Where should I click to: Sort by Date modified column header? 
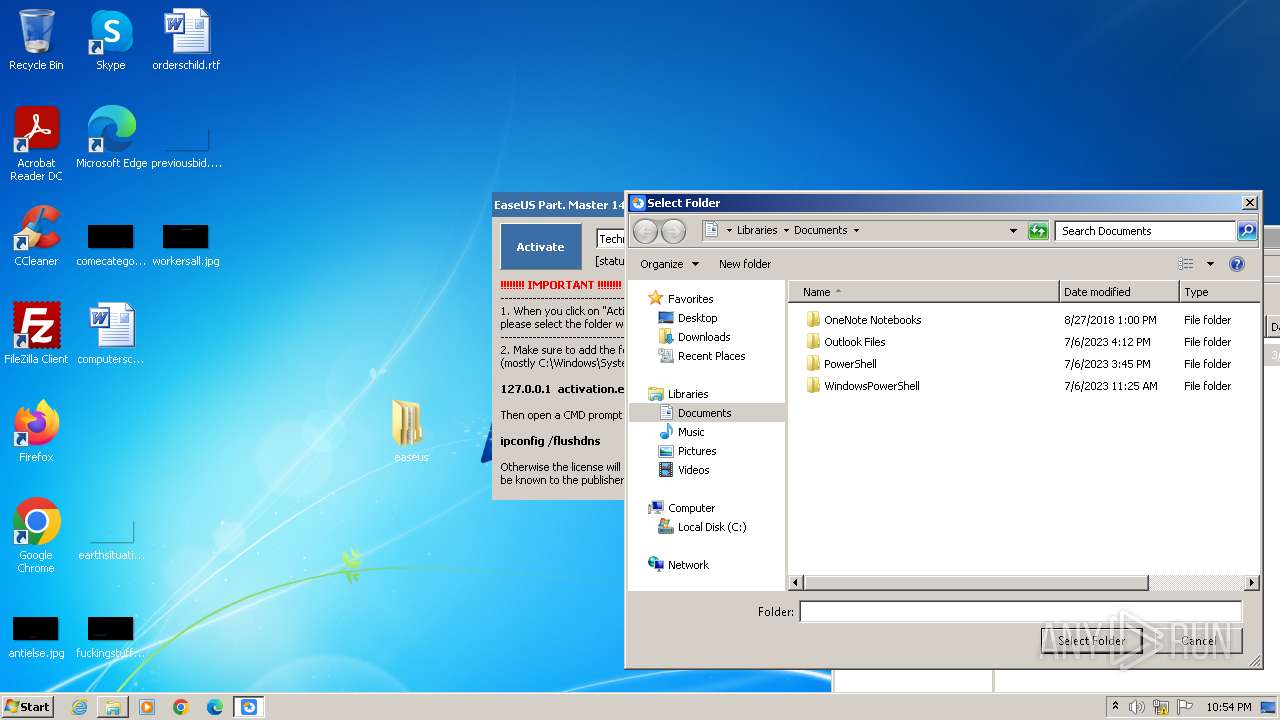coord(1119,292)
